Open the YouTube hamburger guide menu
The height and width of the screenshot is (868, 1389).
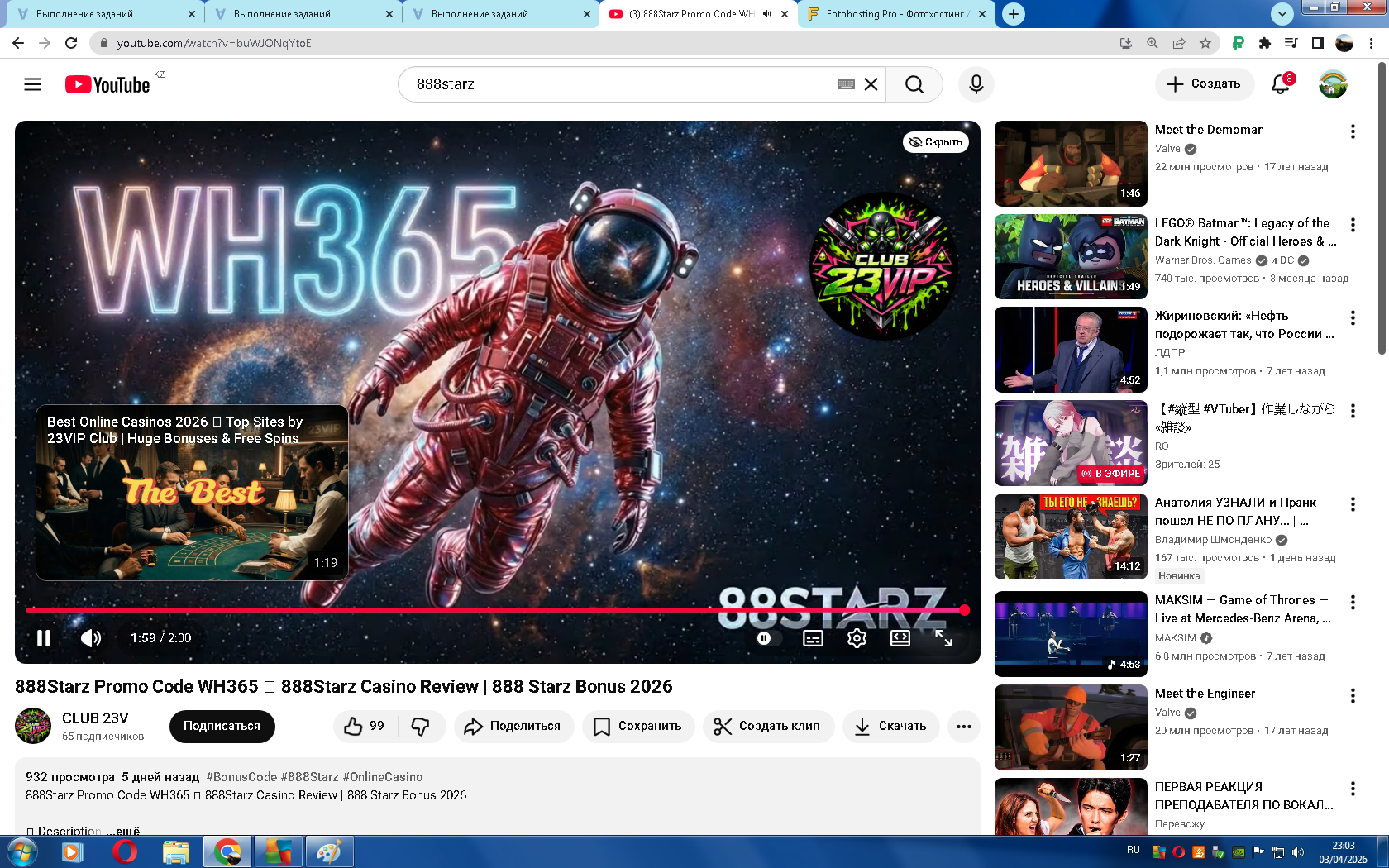click(x=32, y=84)
